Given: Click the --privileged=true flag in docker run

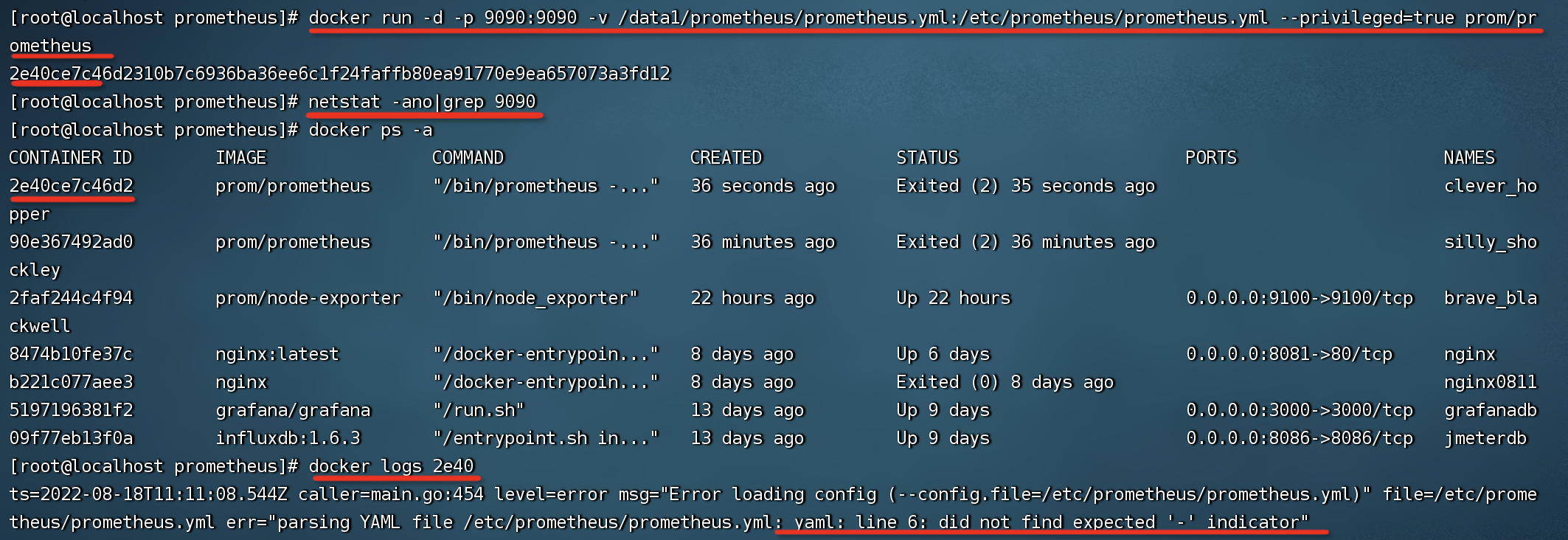Looking at the screenshot, I should tap(1367, 18).
